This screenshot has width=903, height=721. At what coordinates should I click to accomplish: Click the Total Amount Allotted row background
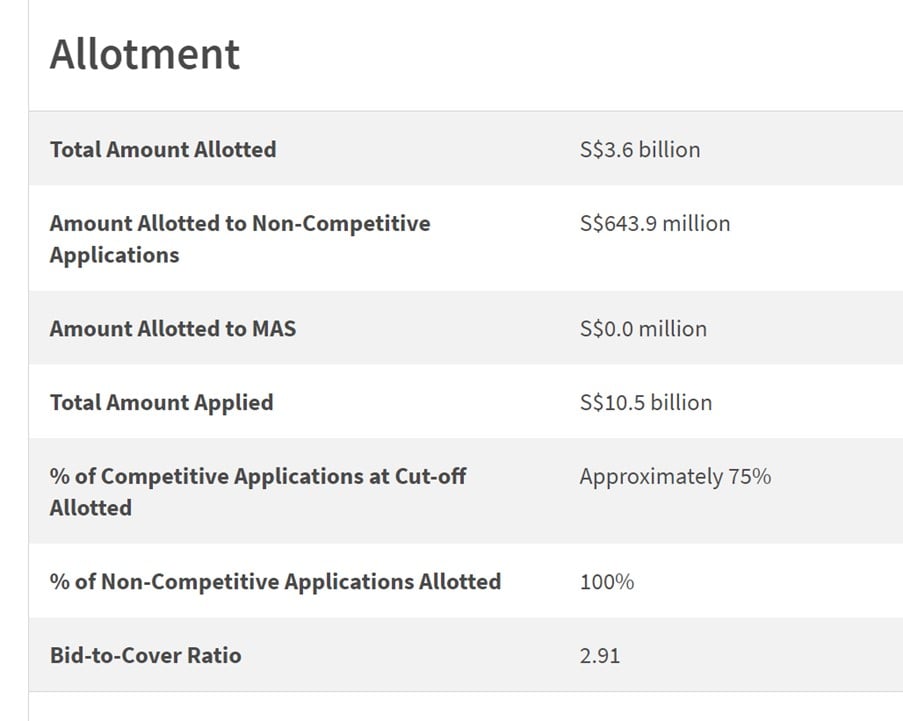pyautogui.click(x=466, y=149)
